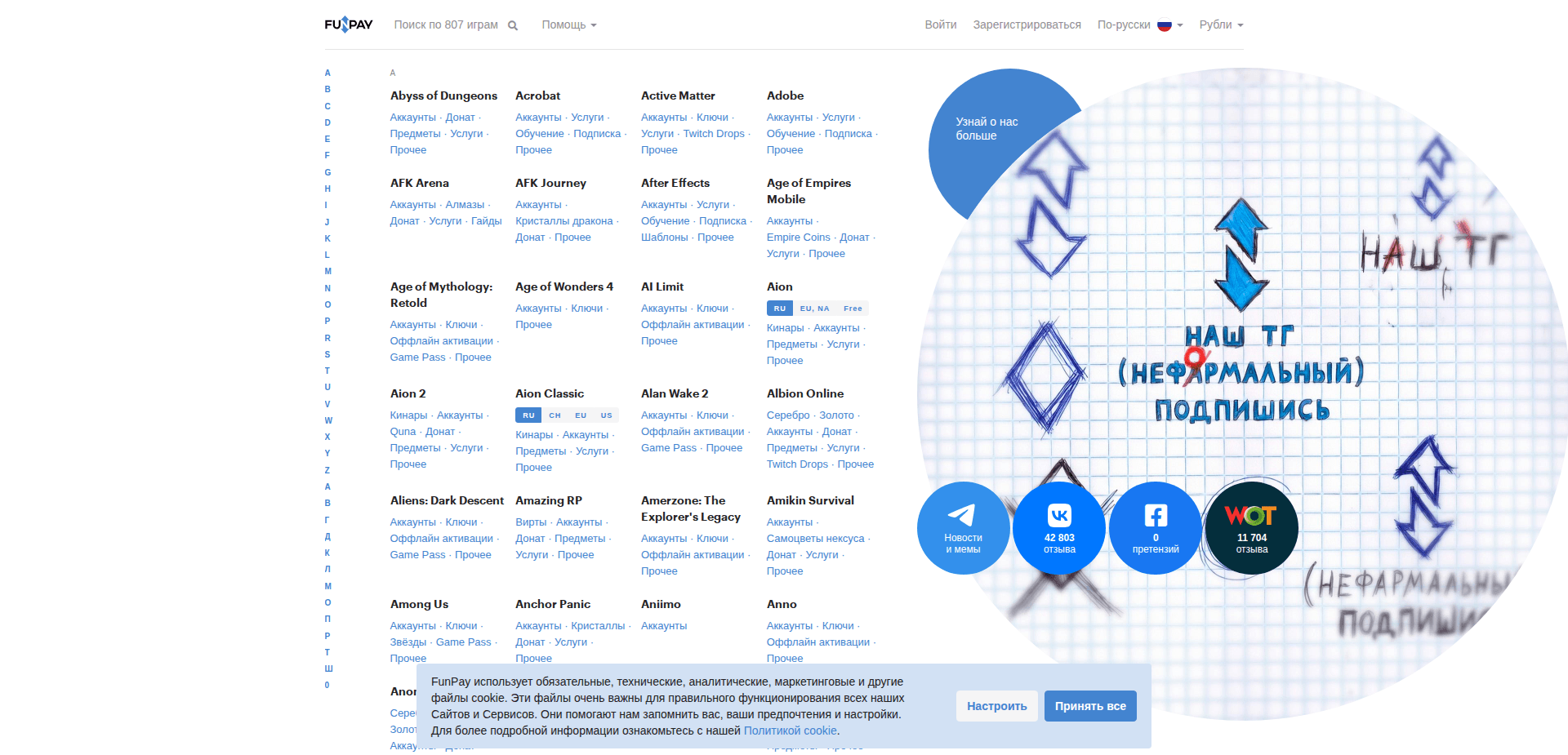Open the Рубли currency dropdown
The image size is (1568, 755).
click(1220, 25)
